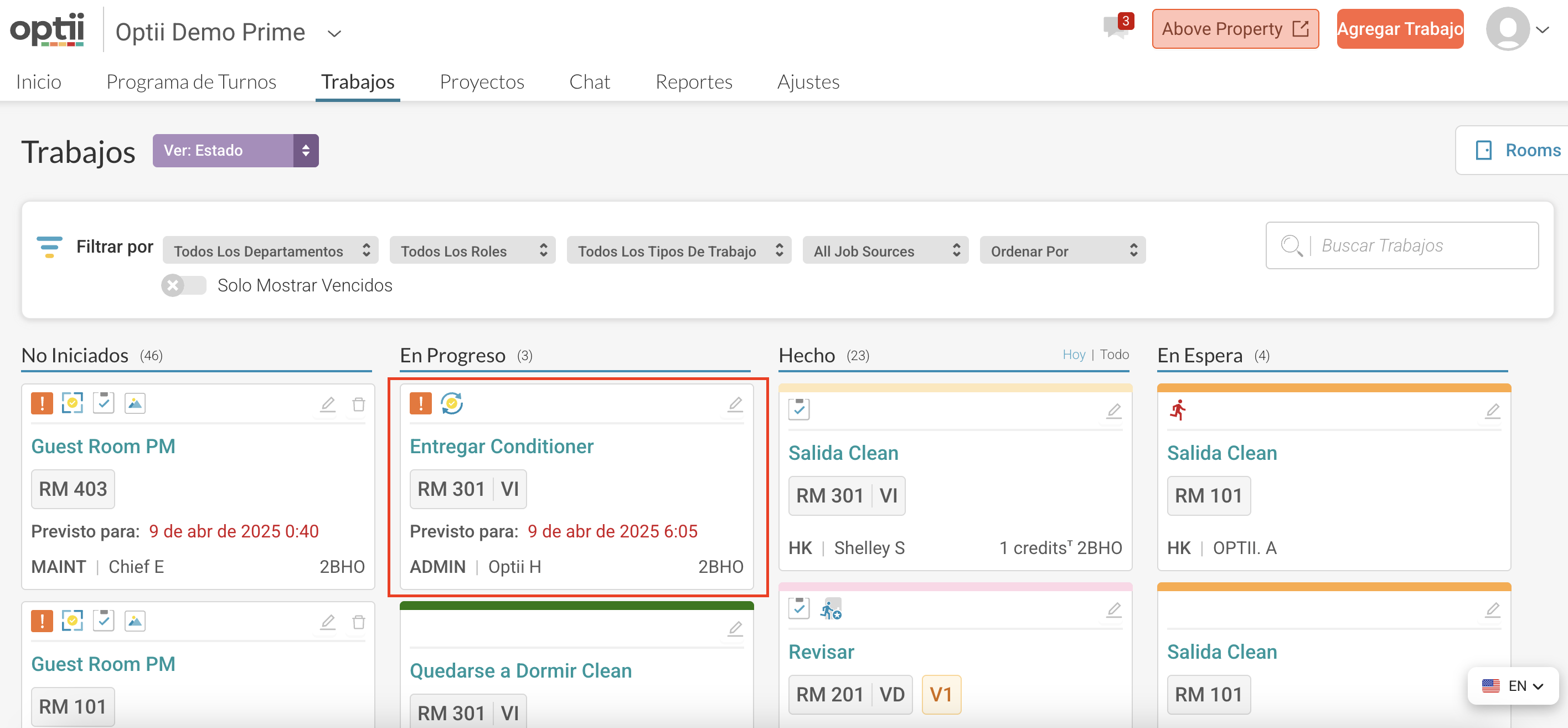Click the priority alert icon on Guest Room PM RM 101
Viewport: 1568px width, 728px height.
(42, 621)
